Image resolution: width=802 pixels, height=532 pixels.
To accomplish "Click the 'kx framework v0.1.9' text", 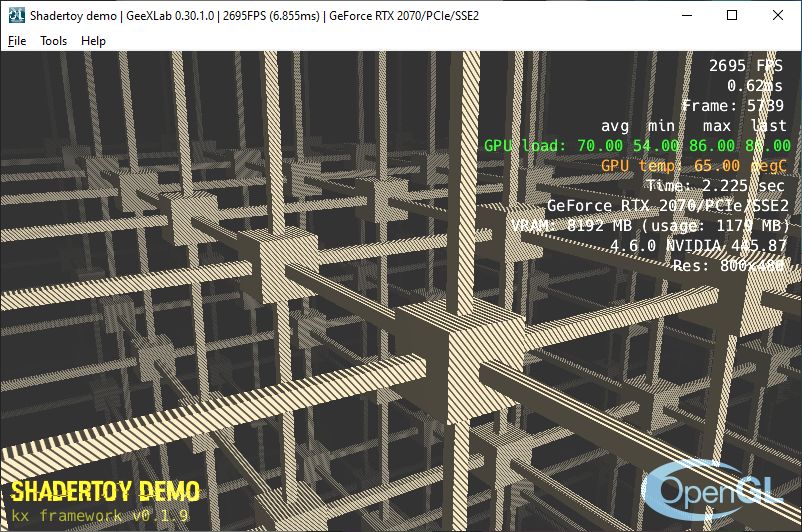I will pyautogui.click(x=100, y=515).
